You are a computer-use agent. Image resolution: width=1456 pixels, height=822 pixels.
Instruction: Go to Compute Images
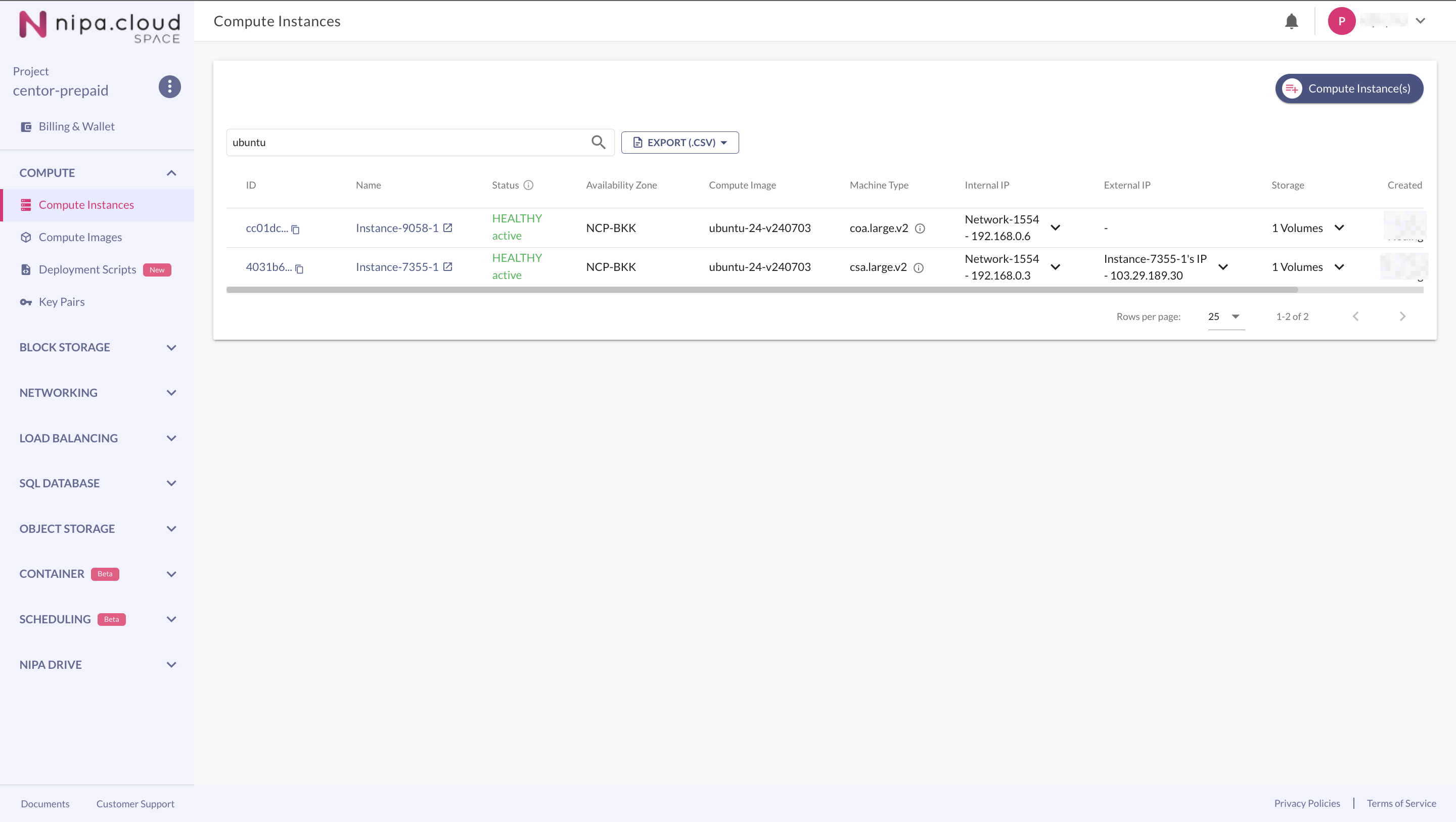pos(80,238)
